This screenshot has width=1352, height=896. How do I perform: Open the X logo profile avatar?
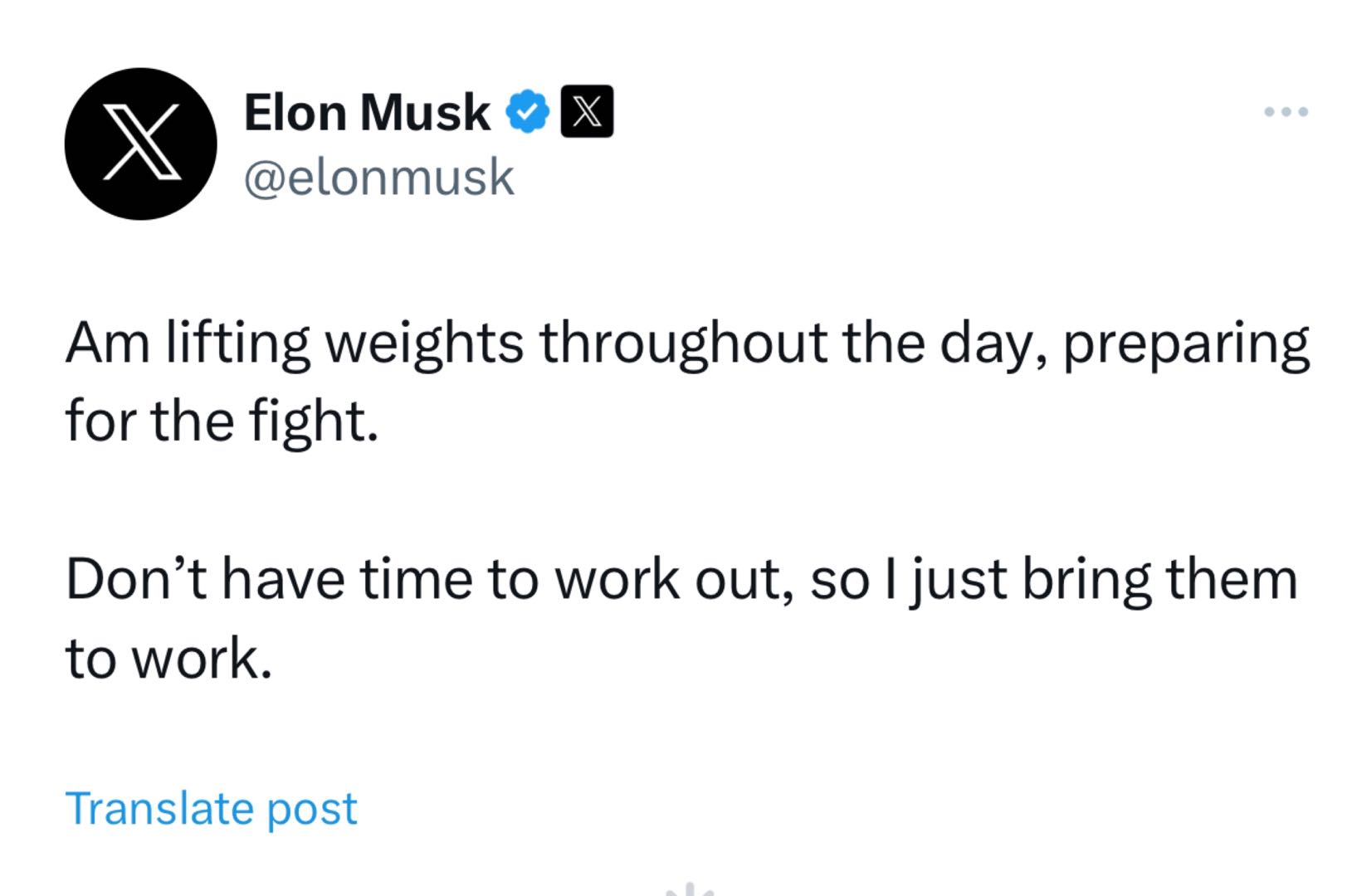(140, 144)
